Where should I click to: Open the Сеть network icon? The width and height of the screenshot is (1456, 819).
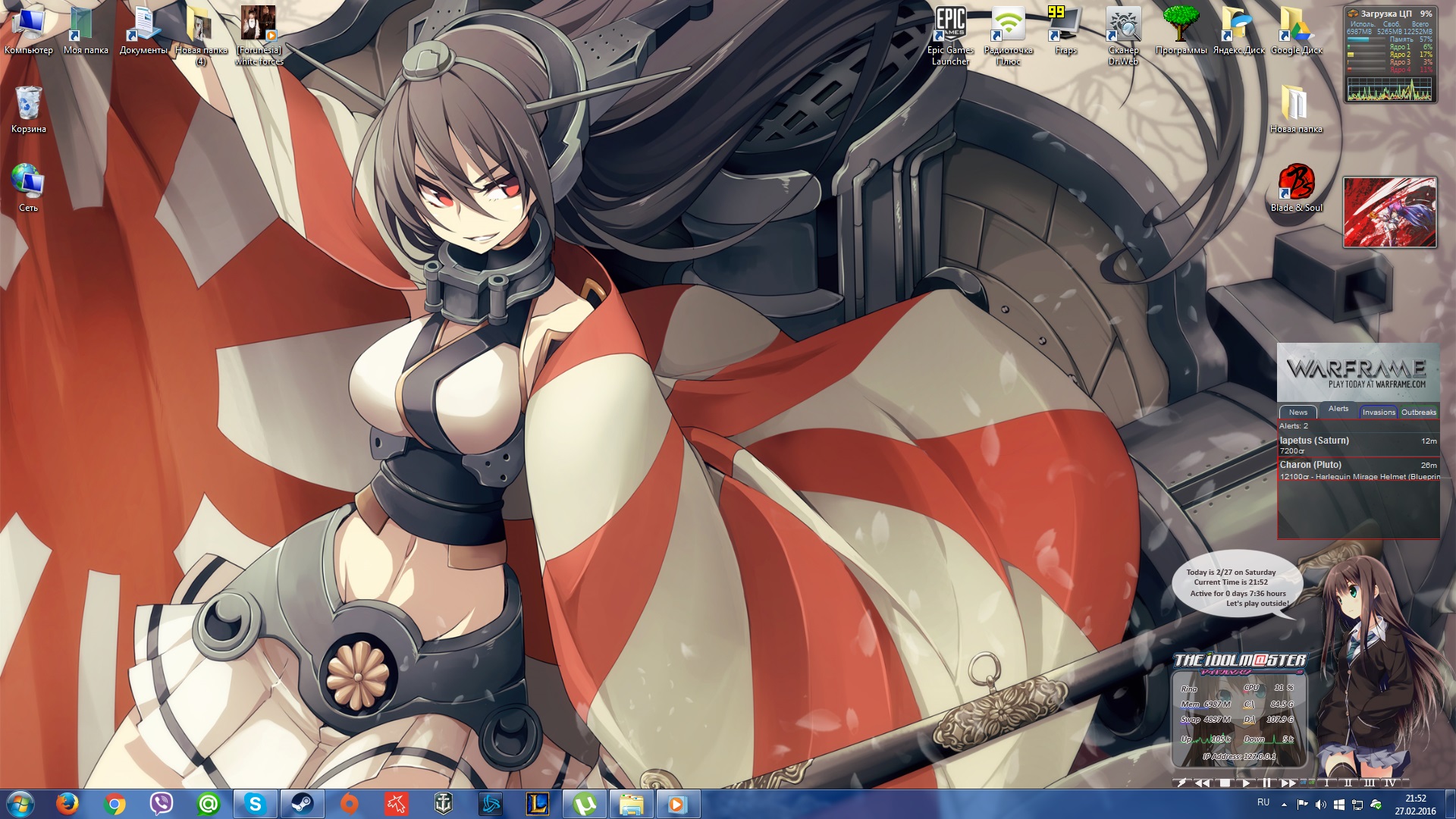point(29,188)
